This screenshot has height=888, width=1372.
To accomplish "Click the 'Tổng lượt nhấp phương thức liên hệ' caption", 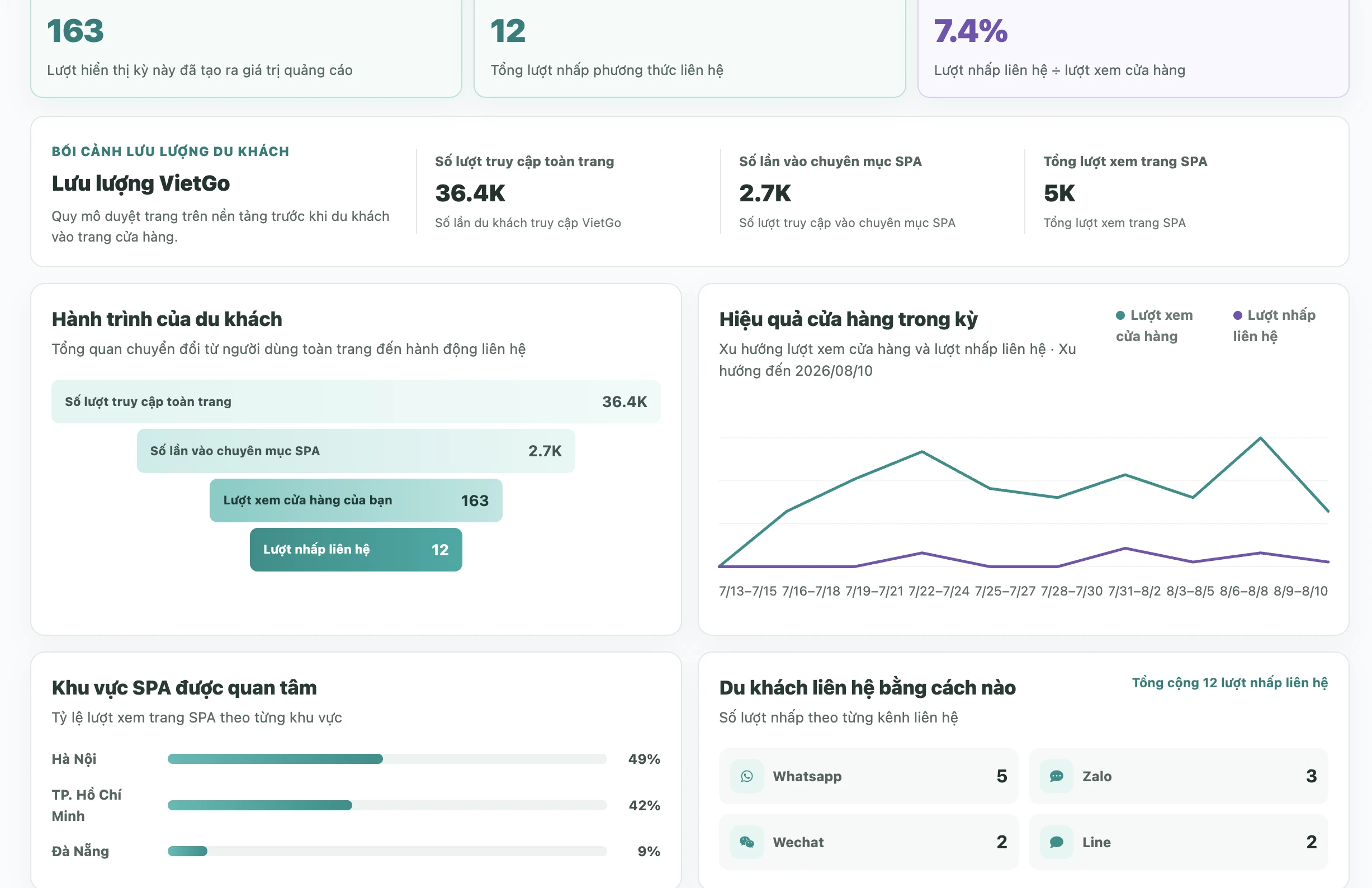I will (607, 70).
